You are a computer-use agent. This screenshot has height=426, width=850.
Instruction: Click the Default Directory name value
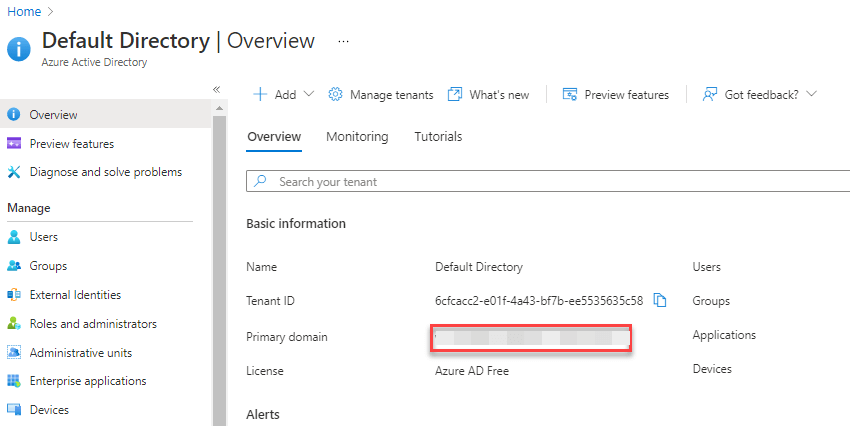click(x=479, y=267)
